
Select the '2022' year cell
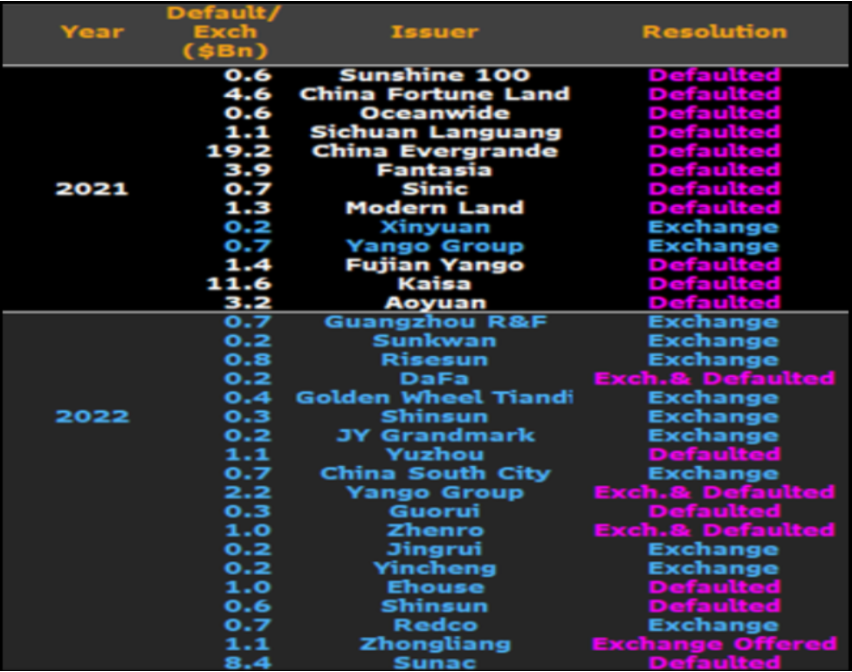[92, 417]
